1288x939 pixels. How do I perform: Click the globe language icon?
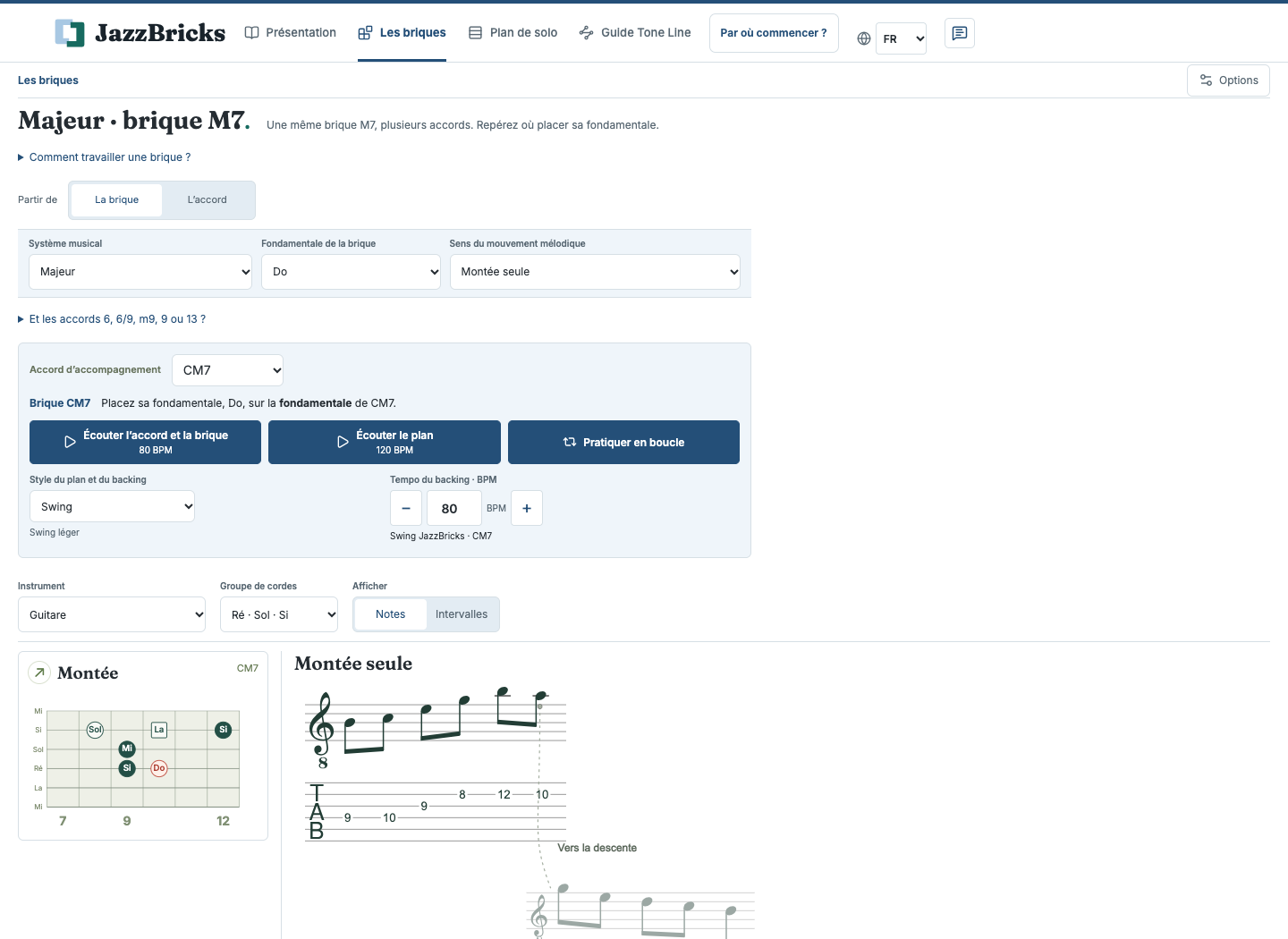(x=864, y=38)
